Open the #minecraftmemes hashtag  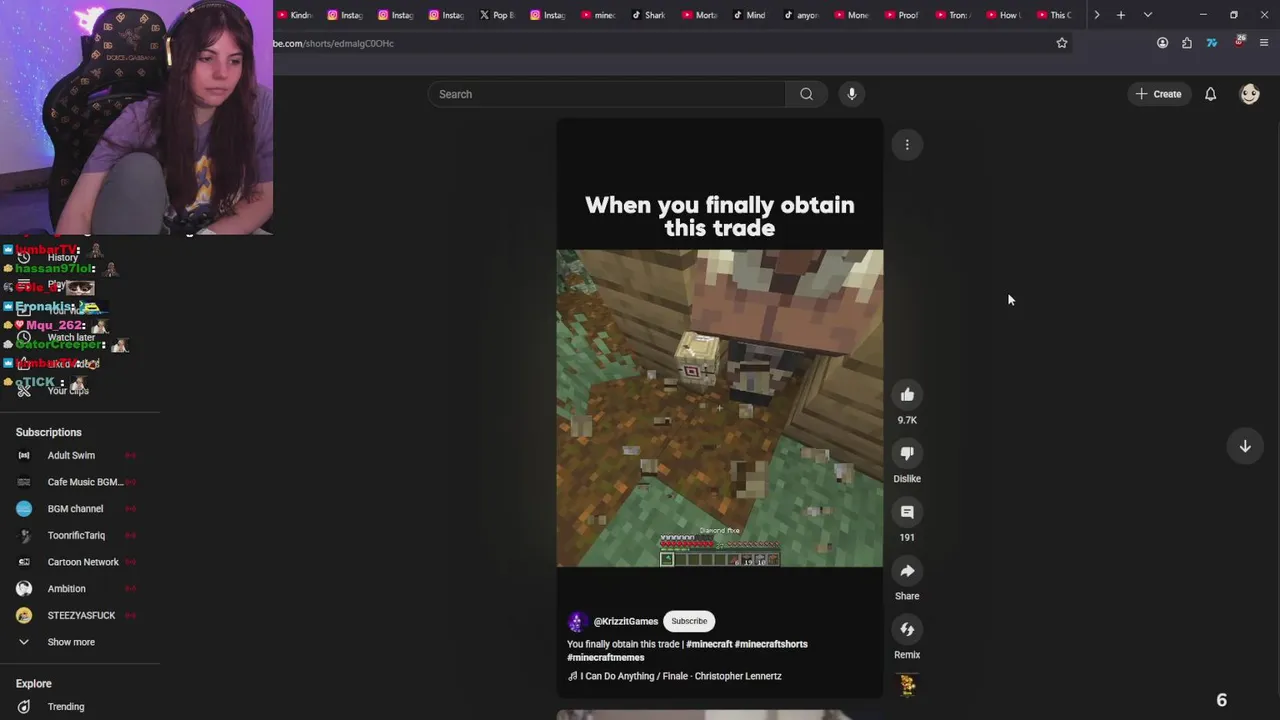coord(606,657)
